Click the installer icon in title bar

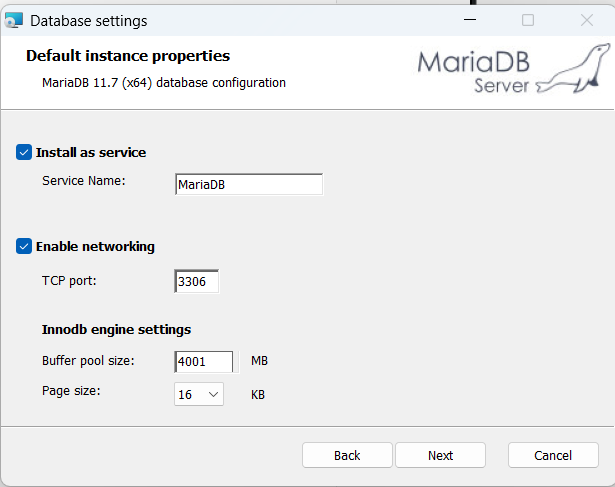pyautogui.click(x=13, y=20)
